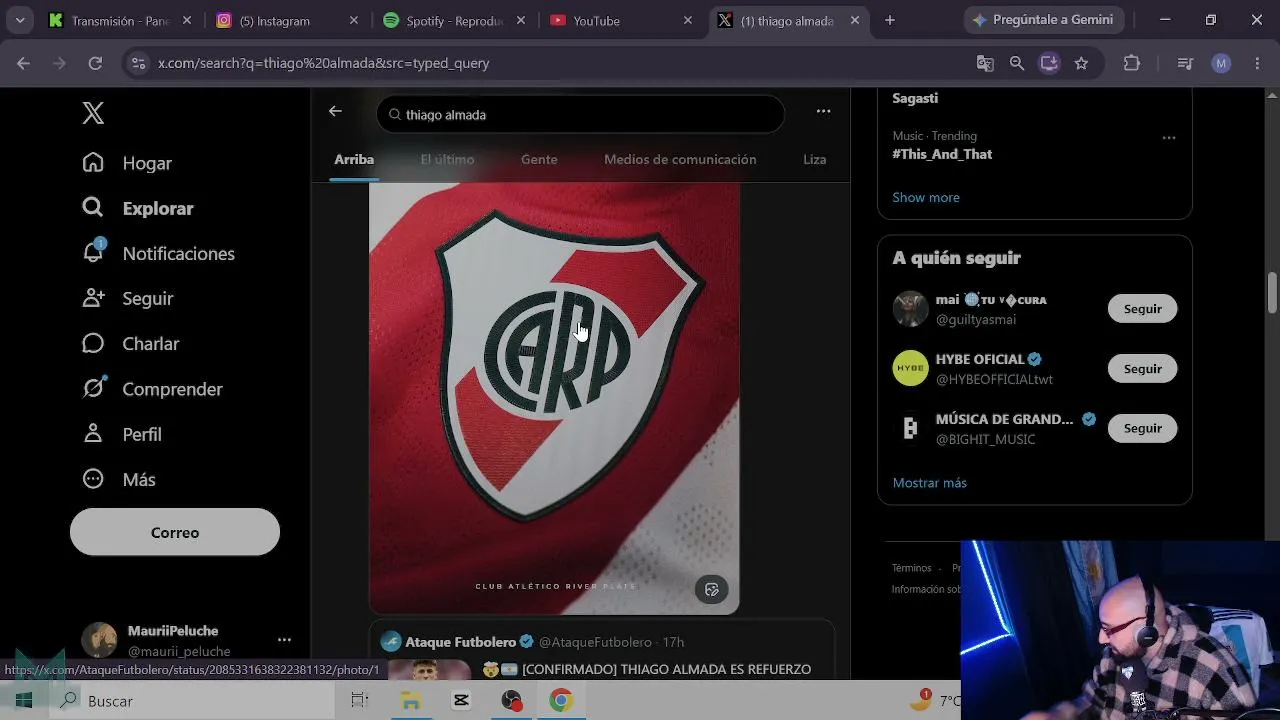This screenshot has width=1280, height=720.
Task: Open the #This_And_That trending topic
Action: coord(942,154)
